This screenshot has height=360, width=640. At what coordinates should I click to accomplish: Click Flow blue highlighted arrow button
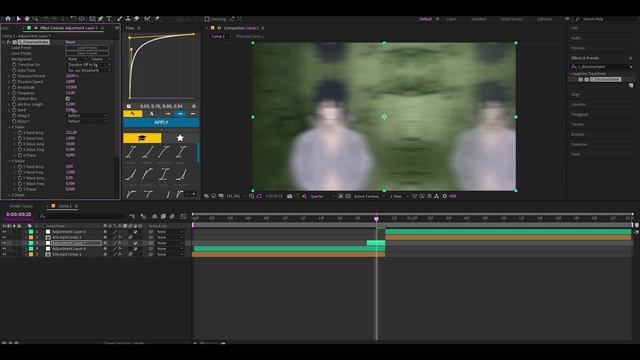click(x=180, y=113)
